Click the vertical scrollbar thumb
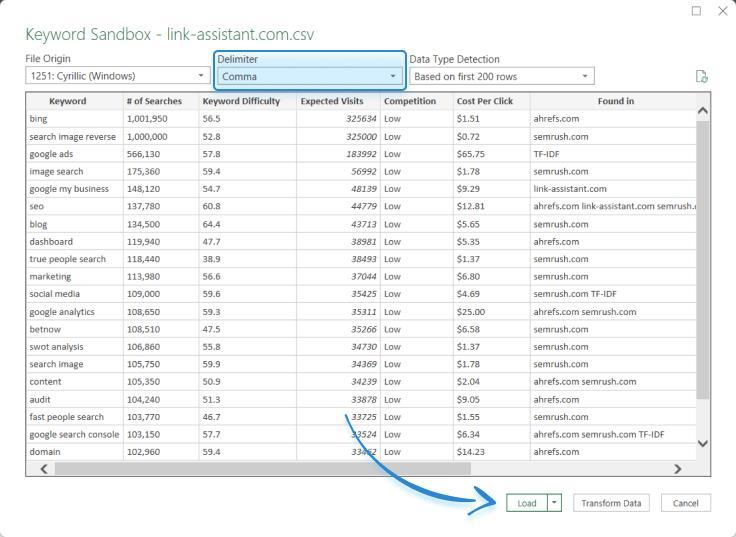This screenshot has width=736, height=537. 702,260
